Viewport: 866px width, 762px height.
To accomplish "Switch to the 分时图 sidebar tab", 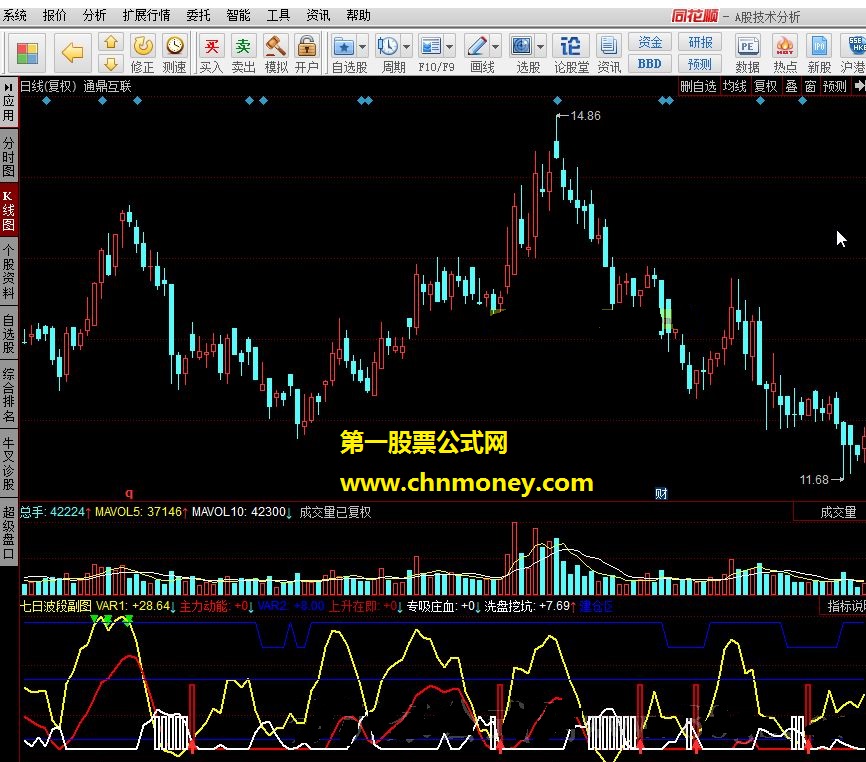I will click(x=8, y=157).
